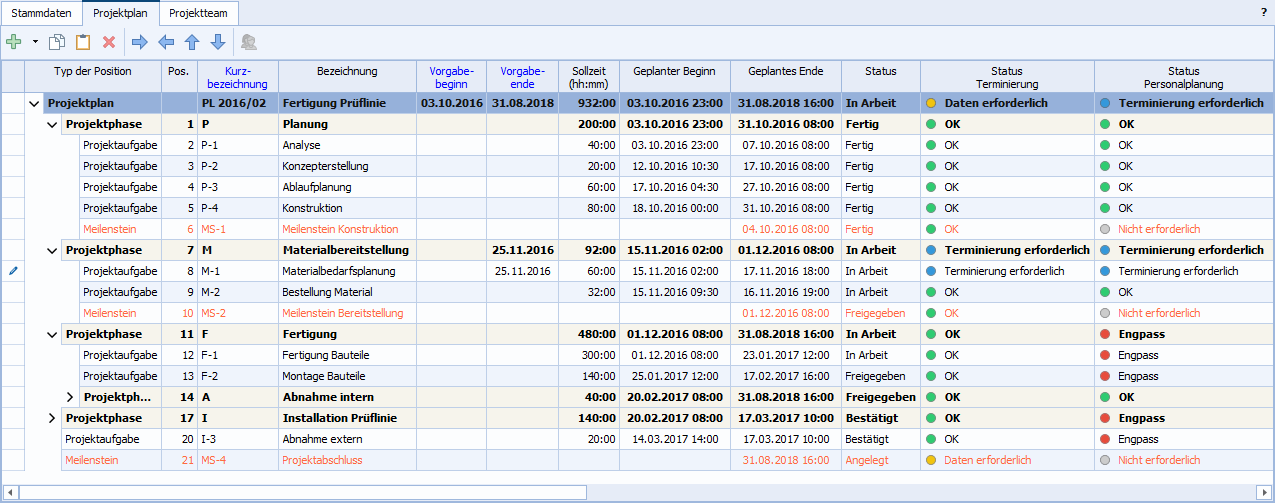Click the red X delete icon
This screenshot has height=503, width=1275.
[x=109, y=42]
